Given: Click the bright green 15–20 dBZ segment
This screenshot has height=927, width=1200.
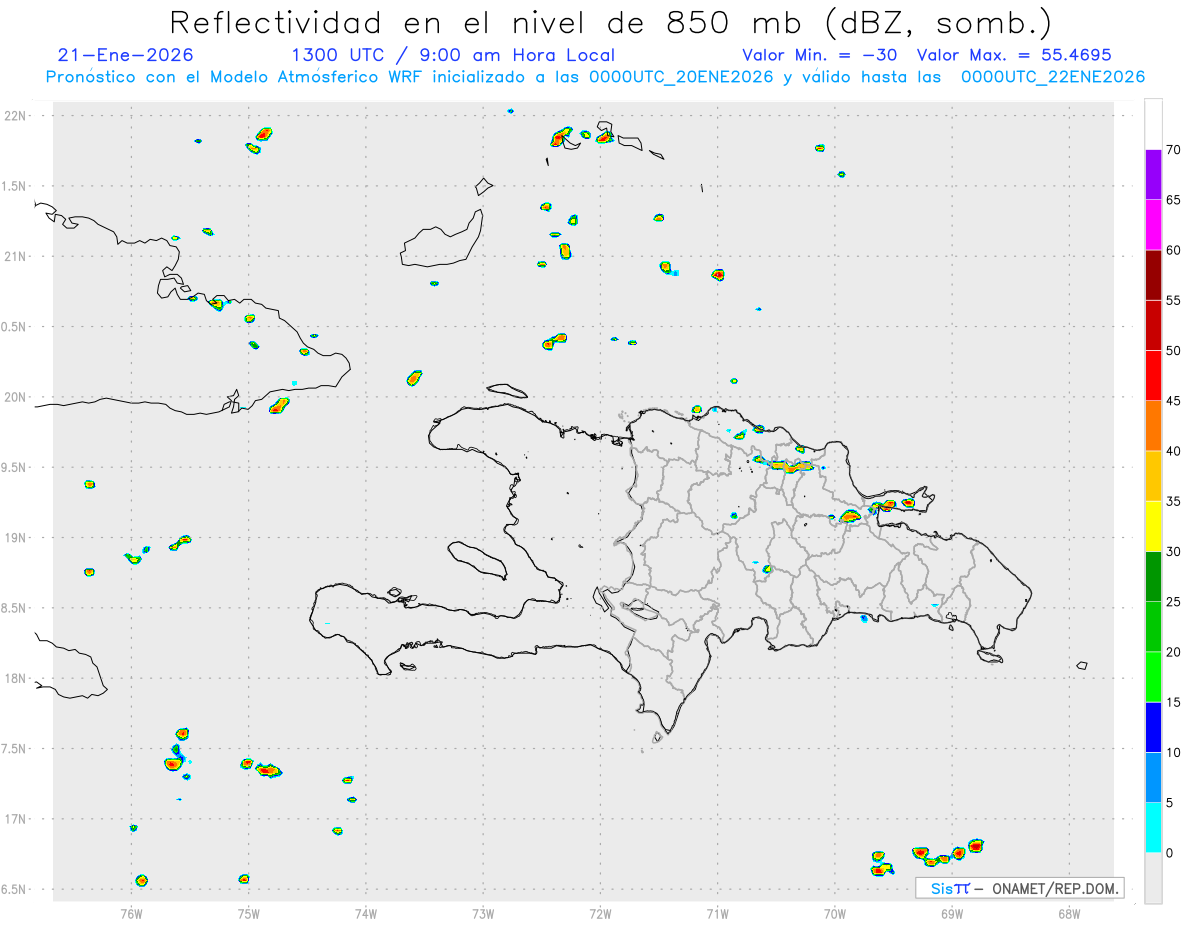Looking at the screenshot, I should (1153, 677).
